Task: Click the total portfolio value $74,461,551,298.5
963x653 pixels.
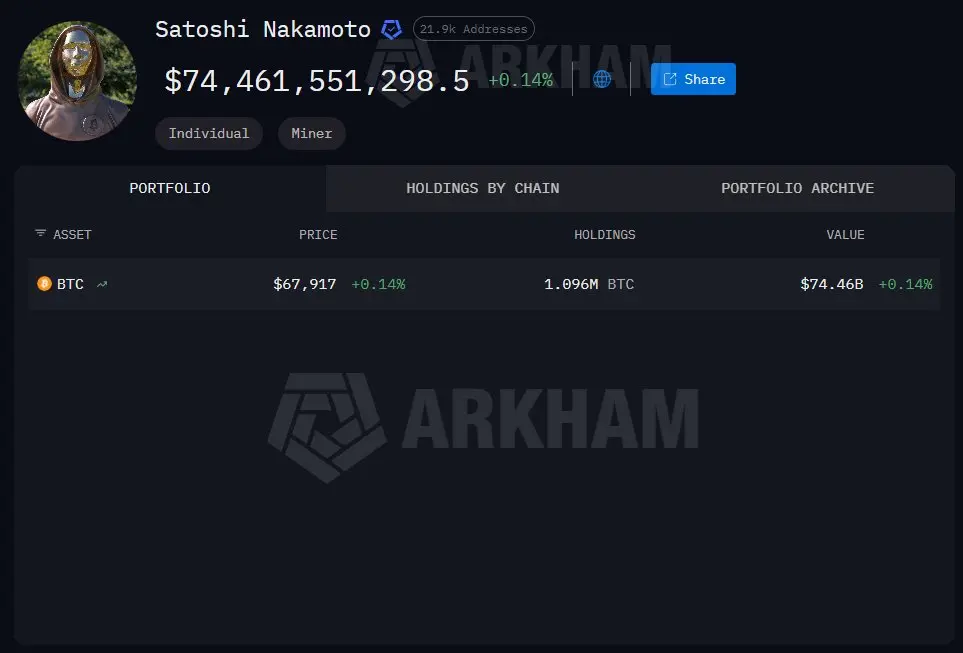Action: click(x=317, y=80)
